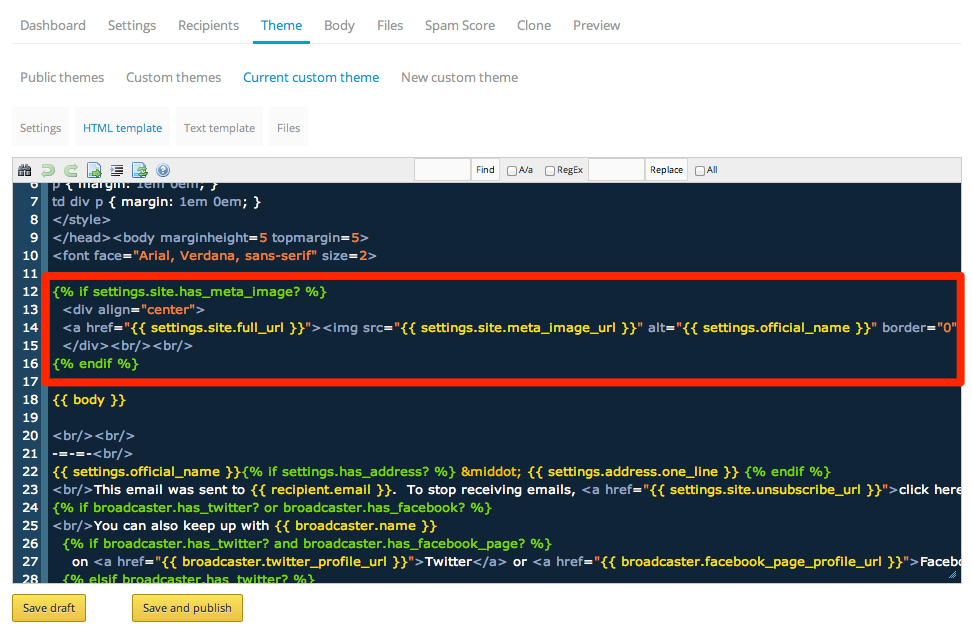Click the Find text input field
The height and width of the screenshot is (643, 972).
pos(442,170)
